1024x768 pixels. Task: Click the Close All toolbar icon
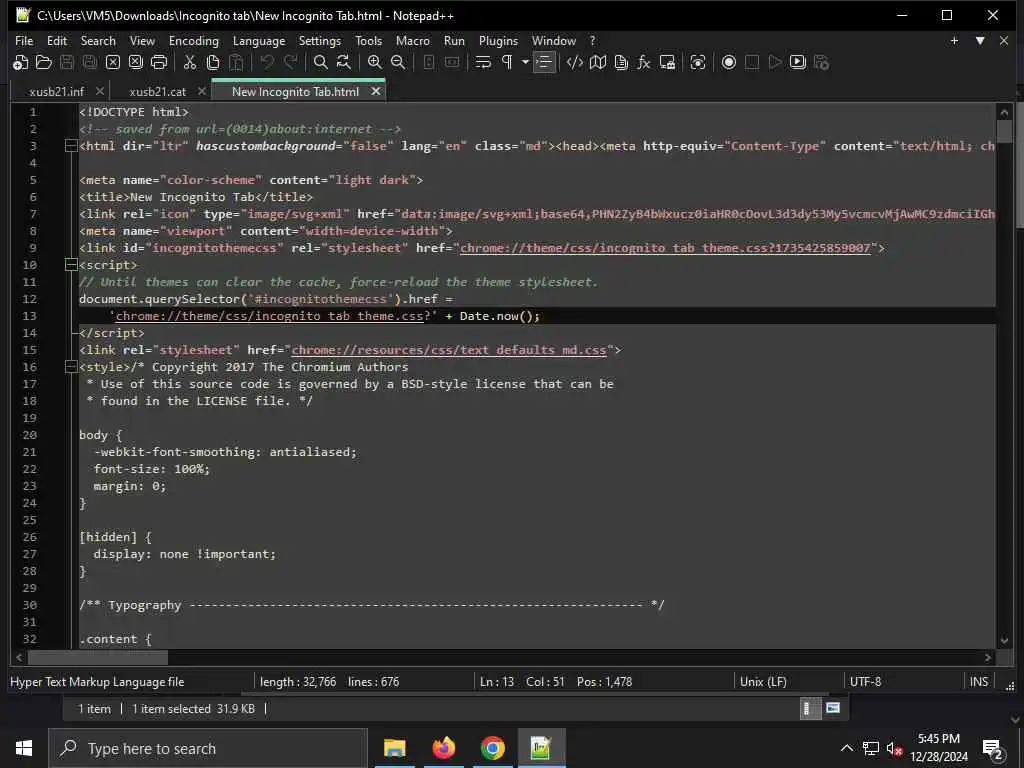(x=136, y=63)
